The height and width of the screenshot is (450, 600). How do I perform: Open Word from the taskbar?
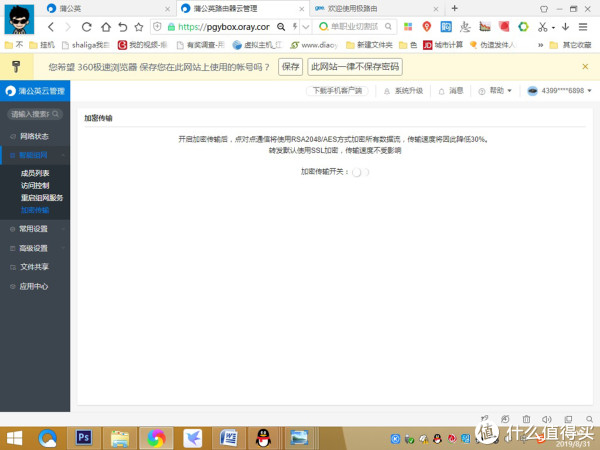[x=228, y=438]
